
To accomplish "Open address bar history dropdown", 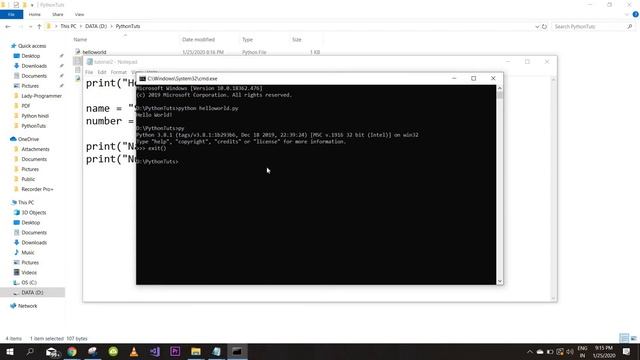I will [537, 26].
